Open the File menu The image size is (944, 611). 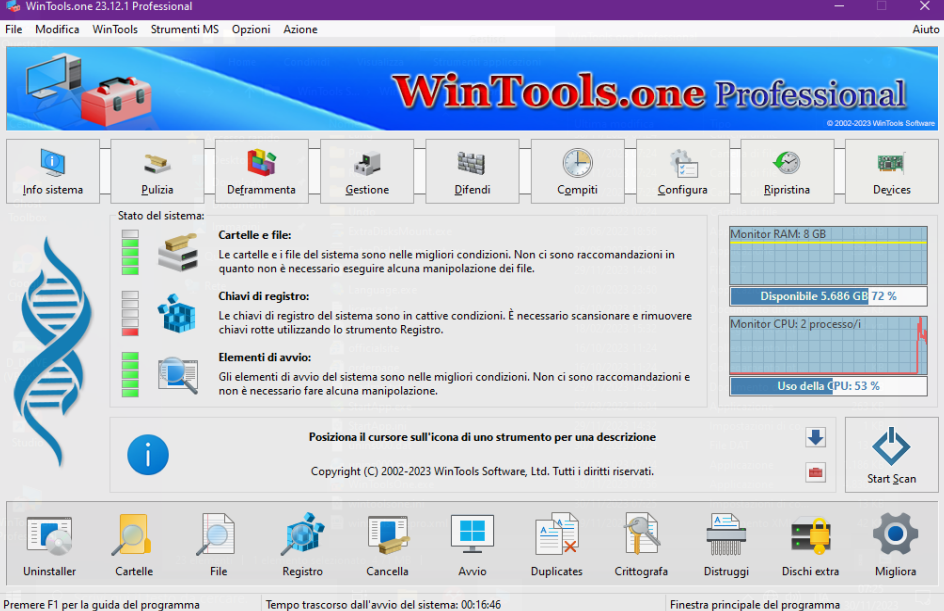tap(13, 29)
